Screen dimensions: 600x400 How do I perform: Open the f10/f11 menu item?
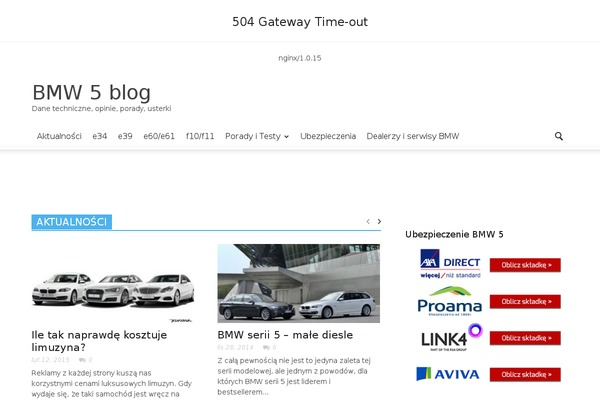[200, 136]
